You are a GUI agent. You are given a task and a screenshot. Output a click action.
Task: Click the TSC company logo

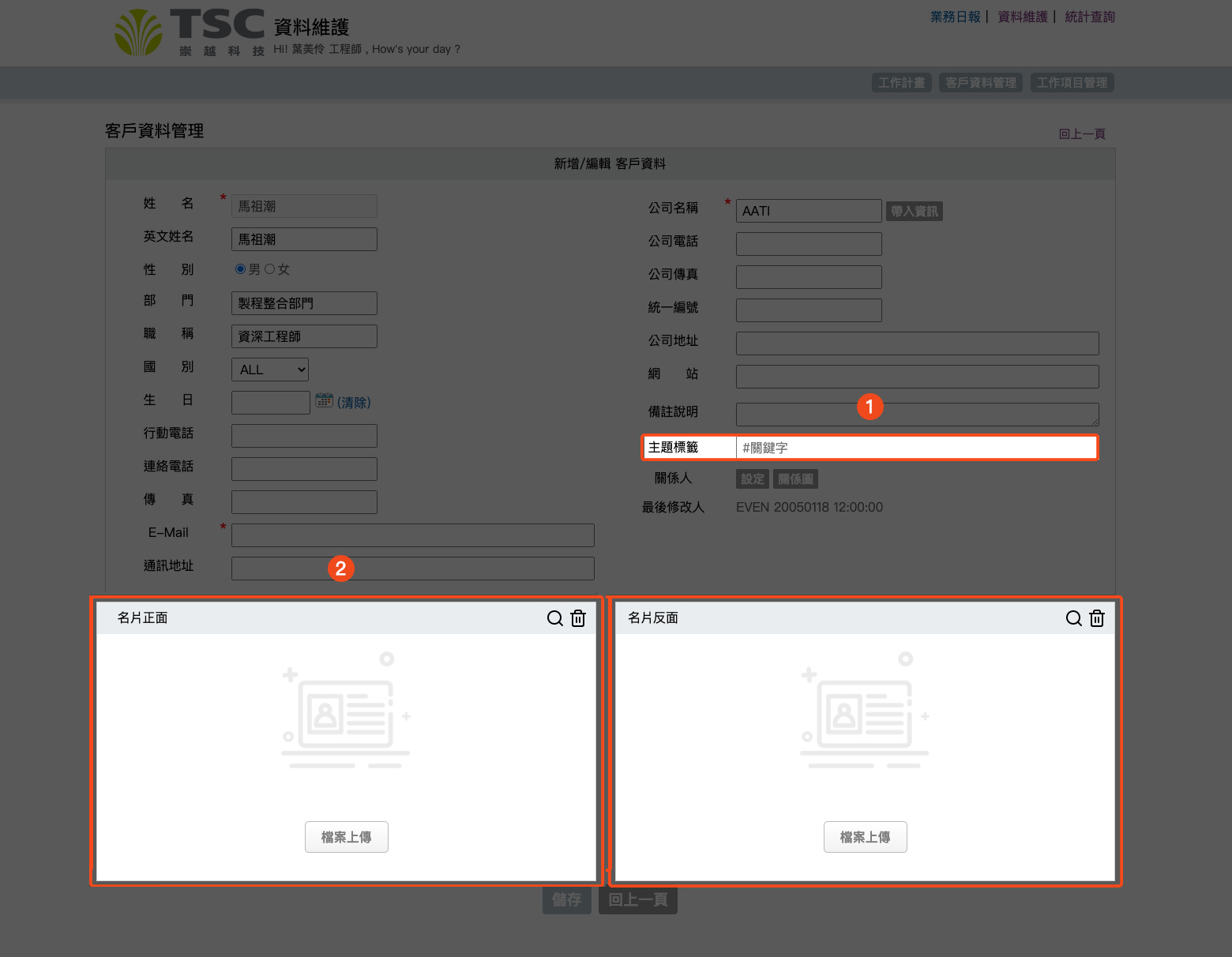[x=190, y=32]
